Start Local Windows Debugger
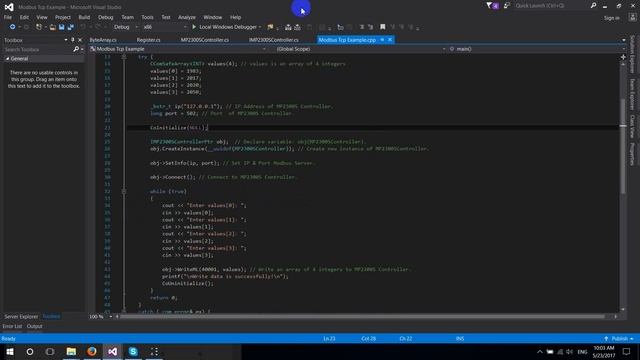The width and height of the screenshot is (640, 360). click(x=225, y=27)
